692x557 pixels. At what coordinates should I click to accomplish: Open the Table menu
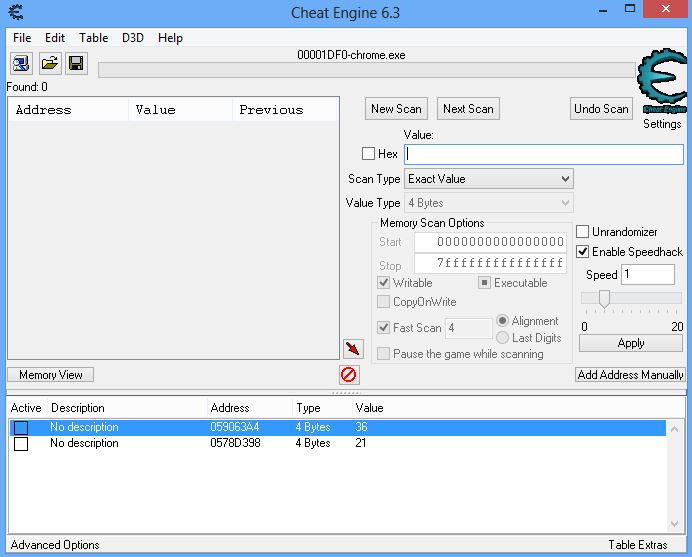(93, 38)
